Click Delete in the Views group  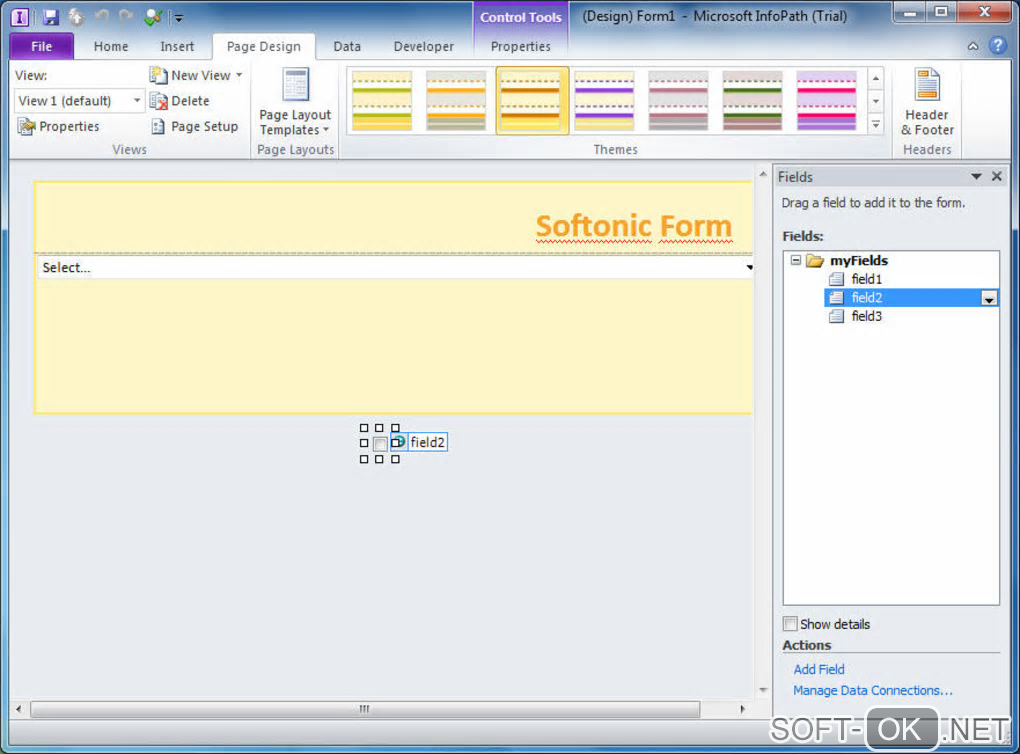pyautogui.click(x=180, y=101)
